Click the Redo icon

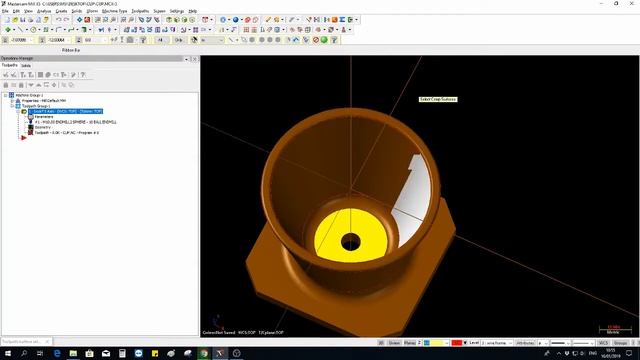[67, 20]
